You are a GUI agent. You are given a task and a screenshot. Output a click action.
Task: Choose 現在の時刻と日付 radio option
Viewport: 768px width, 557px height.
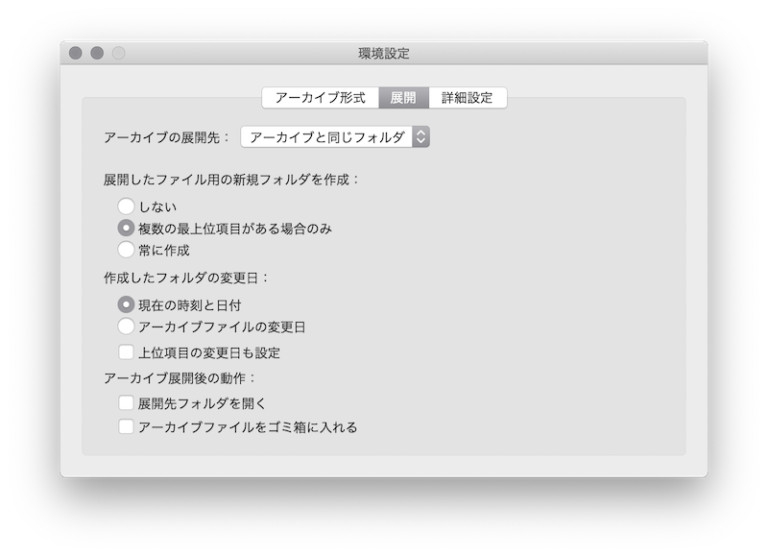click(126, 305)
